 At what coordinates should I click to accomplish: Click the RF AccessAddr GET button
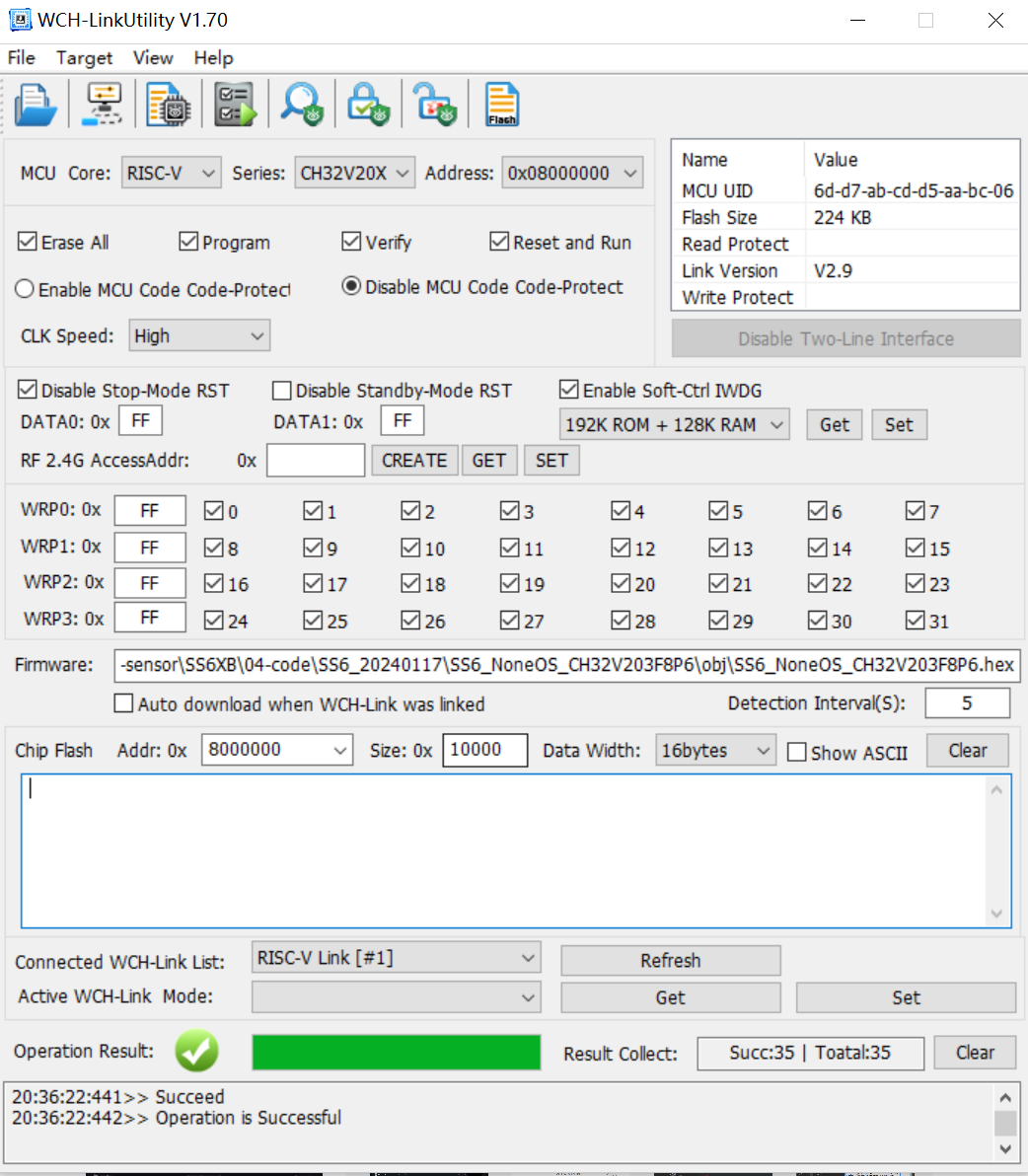tap(489, 461)
